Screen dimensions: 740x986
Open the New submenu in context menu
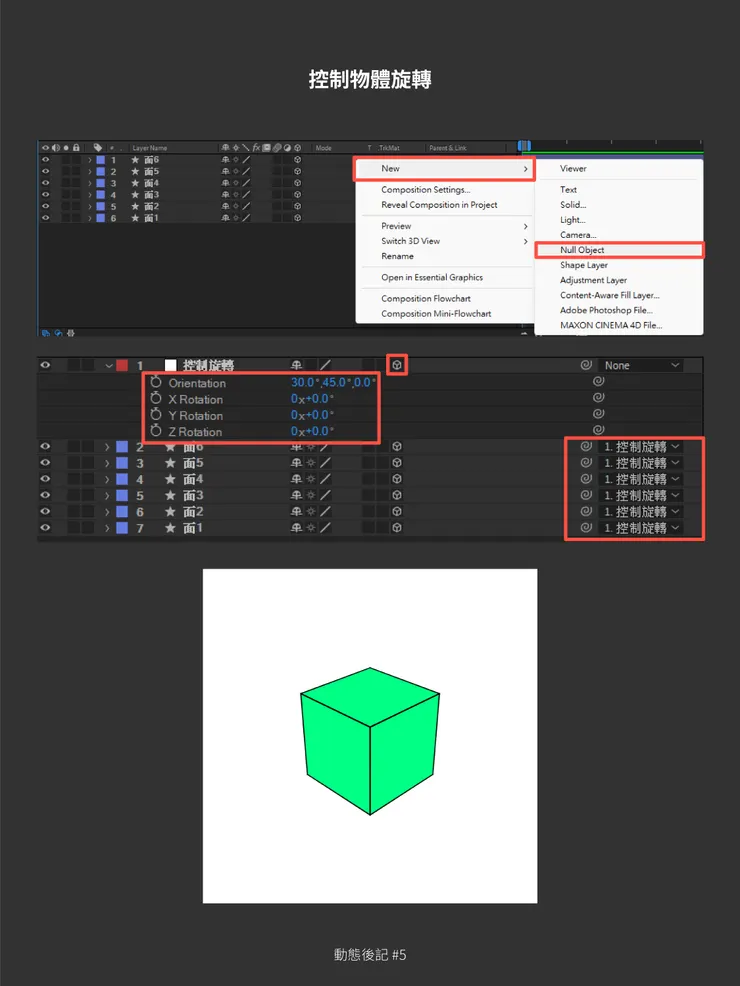(444, 169)
